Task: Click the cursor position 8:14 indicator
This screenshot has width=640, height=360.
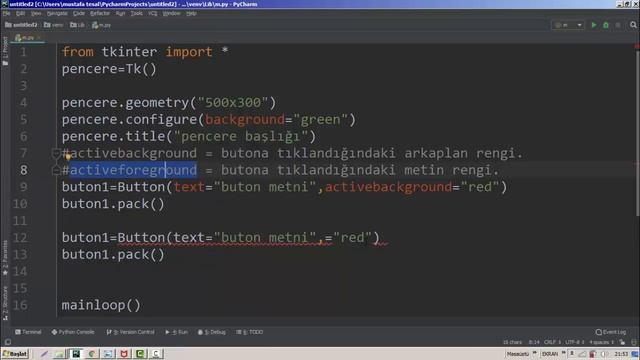Action: point(534,342)
